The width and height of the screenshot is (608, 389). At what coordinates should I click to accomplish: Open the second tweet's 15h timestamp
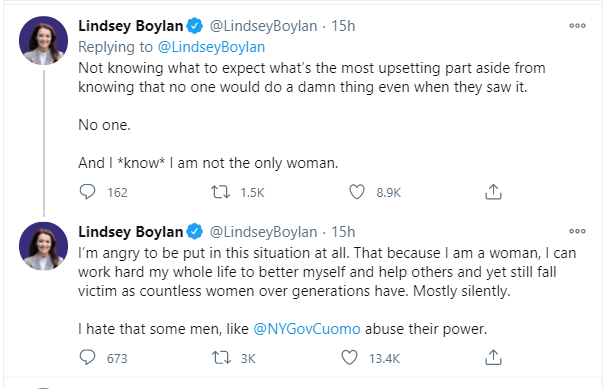tap(343, 232)
